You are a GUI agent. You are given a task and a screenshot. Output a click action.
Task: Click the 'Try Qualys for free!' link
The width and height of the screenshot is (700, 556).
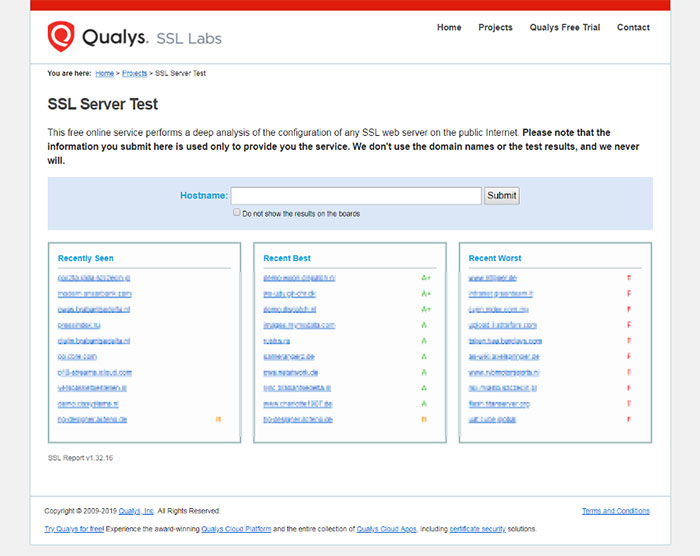(74, 529)
